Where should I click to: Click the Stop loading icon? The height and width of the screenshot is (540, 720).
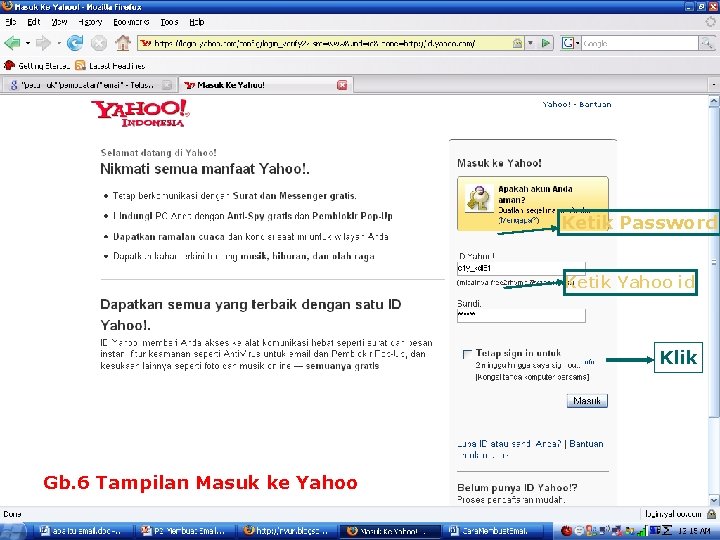[x=98, y=43]
